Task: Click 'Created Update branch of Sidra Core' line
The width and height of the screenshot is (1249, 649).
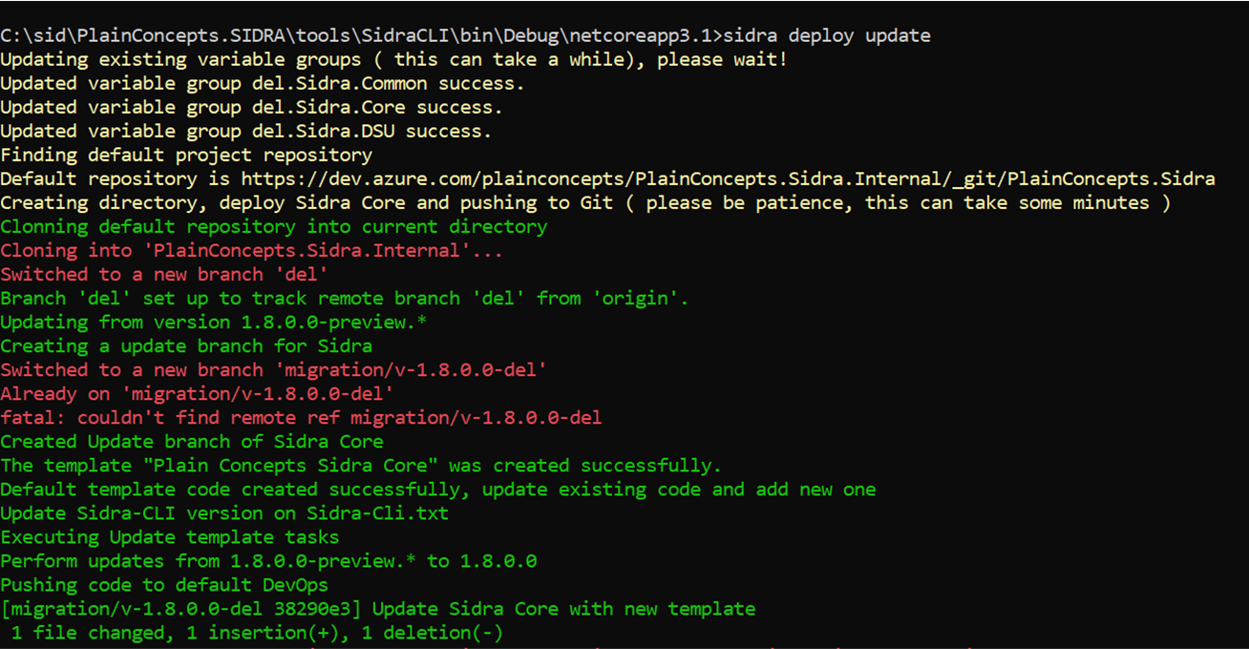Action: [x=191, y=442]
